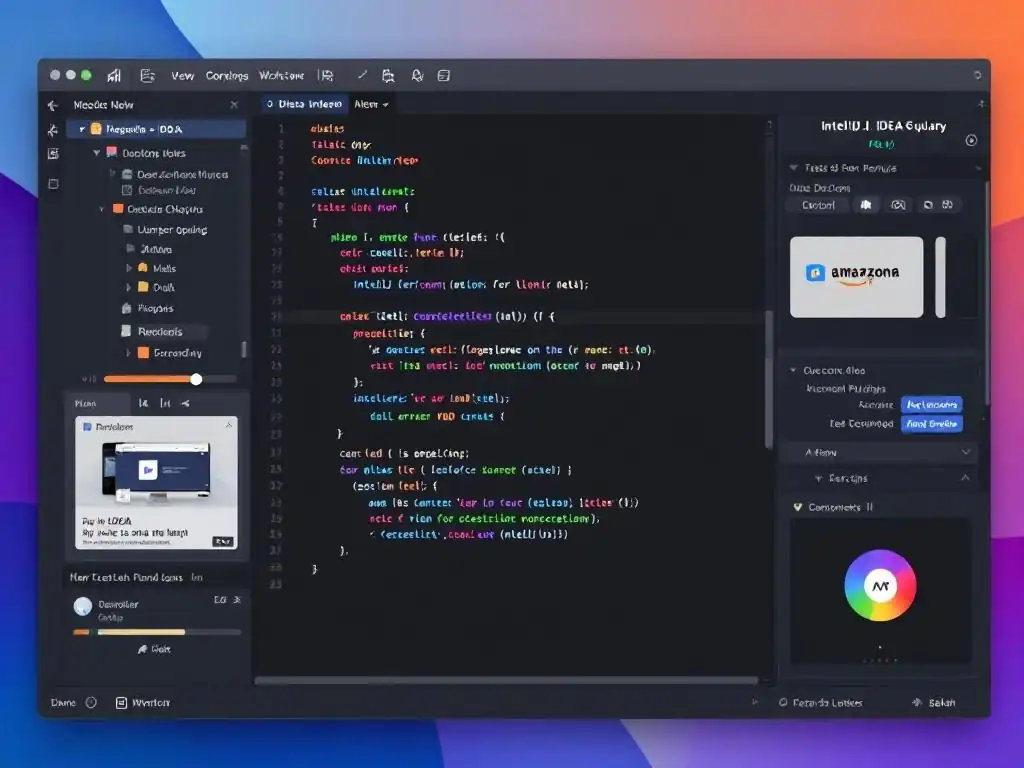Click the back arrow icon in the left sidebar
The image size is (1024, 768).
(x=53, y=105)
